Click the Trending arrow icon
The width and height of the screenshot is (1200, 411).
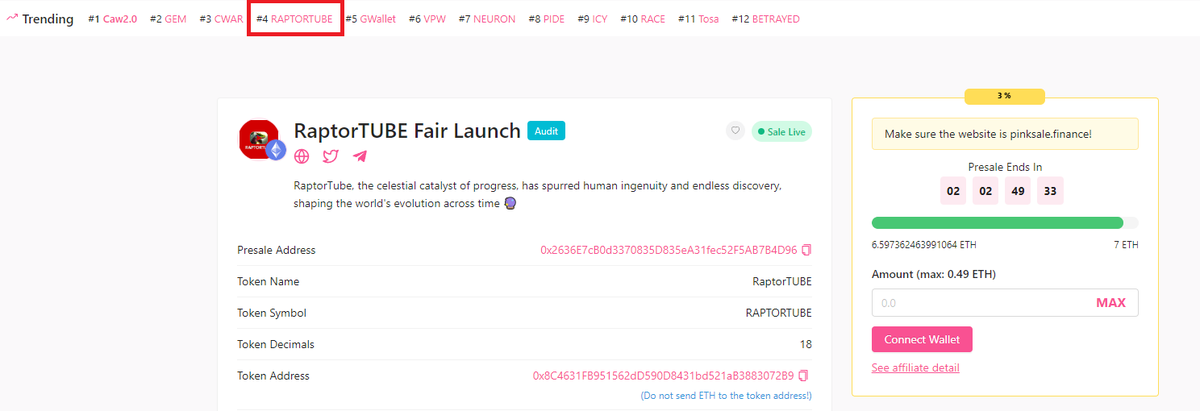12,18
